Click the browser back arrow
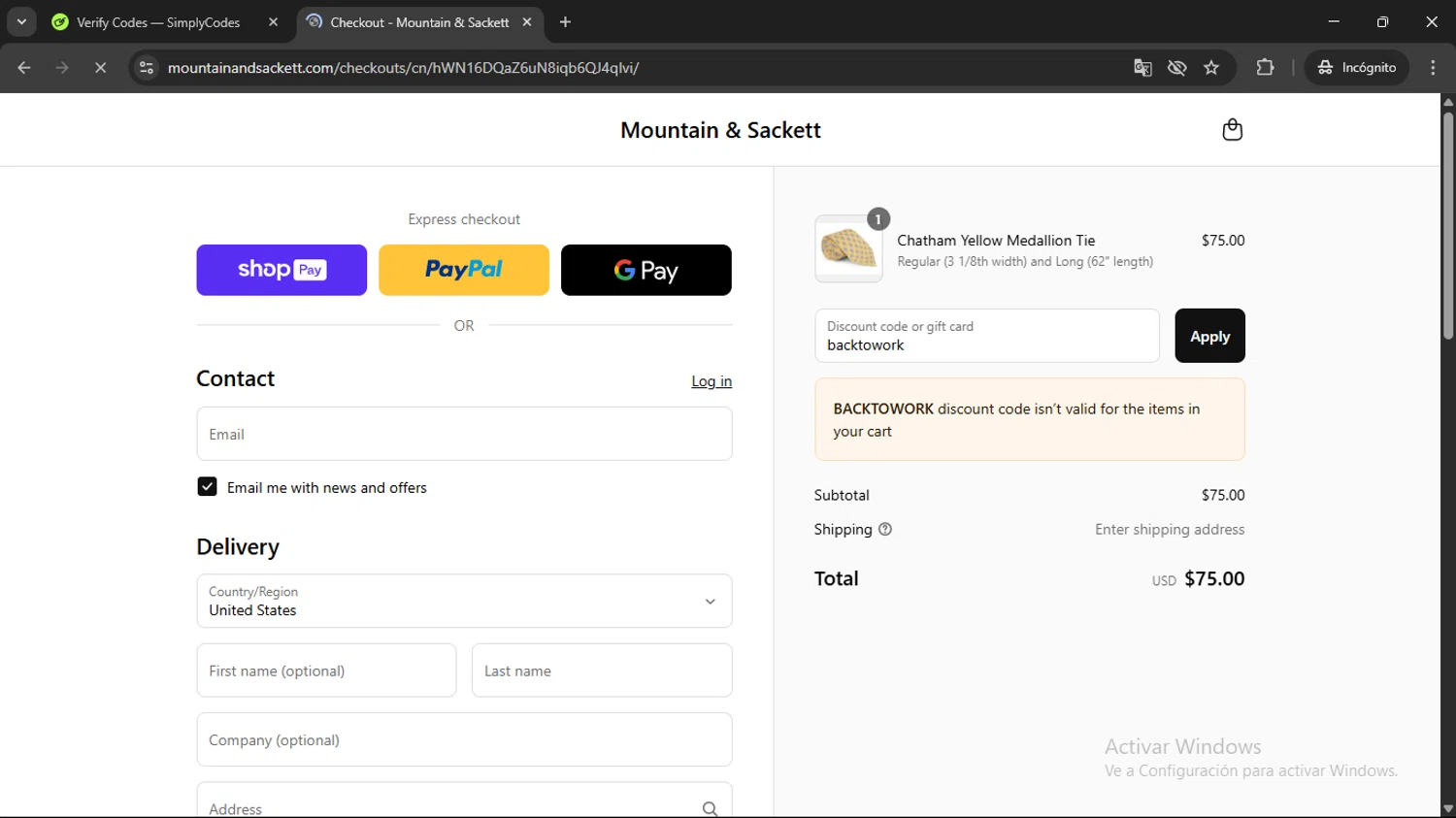The height and width of the screenshot is (818, 1456). [24, 67]
